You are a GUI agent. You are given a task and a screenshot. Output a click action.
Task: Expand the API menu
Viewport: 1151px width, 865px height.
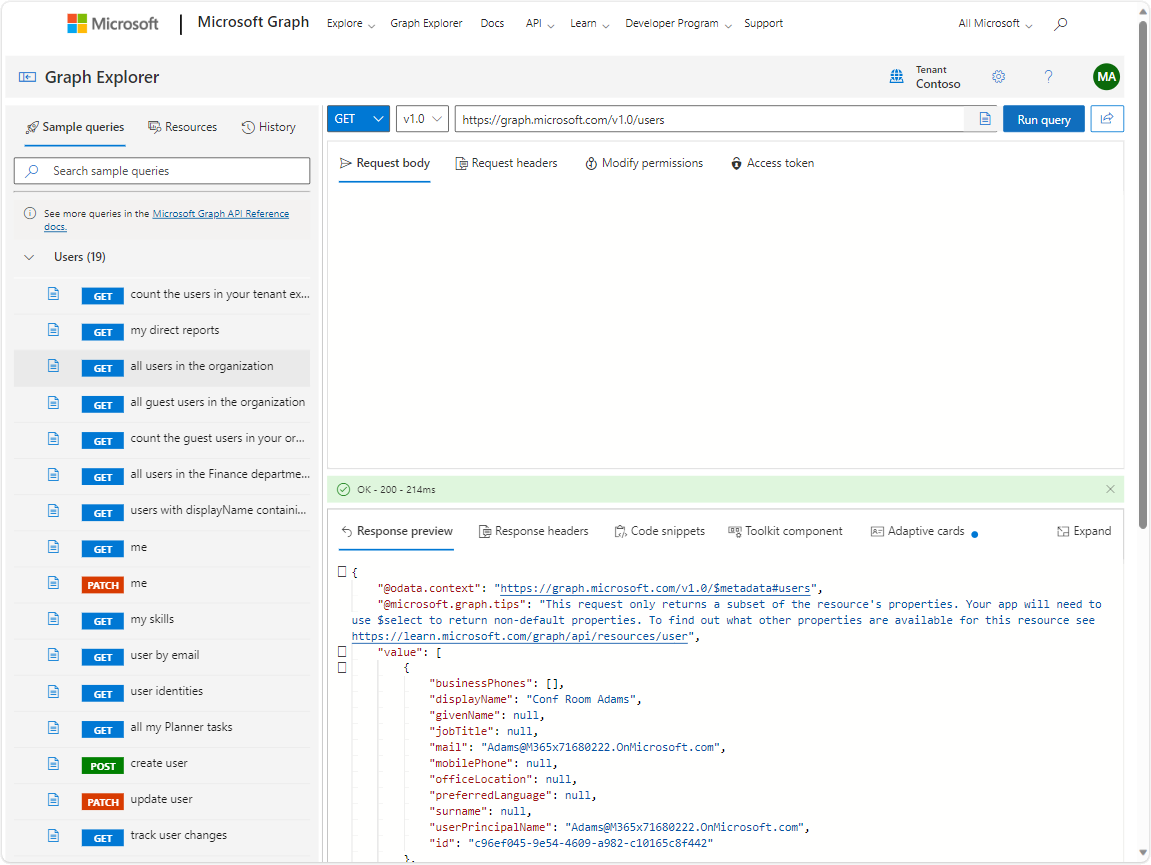coord(540,23)
